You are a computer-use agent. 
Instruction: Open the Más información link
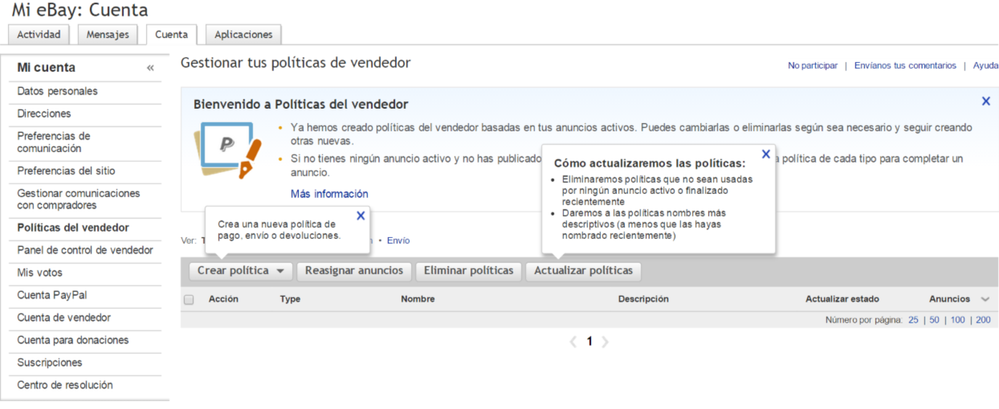(x=329, y=194)
